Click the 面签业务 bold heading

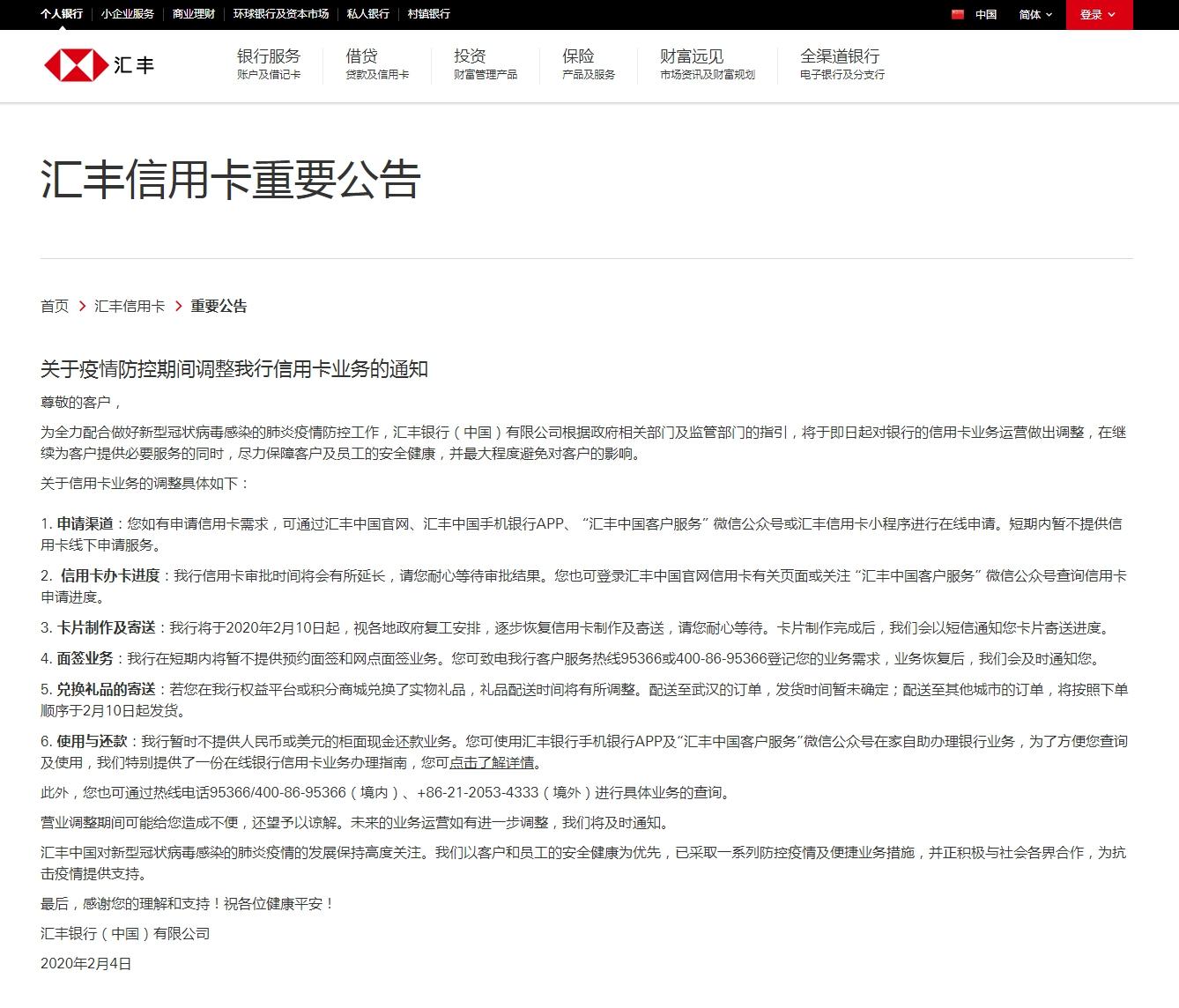85,658
